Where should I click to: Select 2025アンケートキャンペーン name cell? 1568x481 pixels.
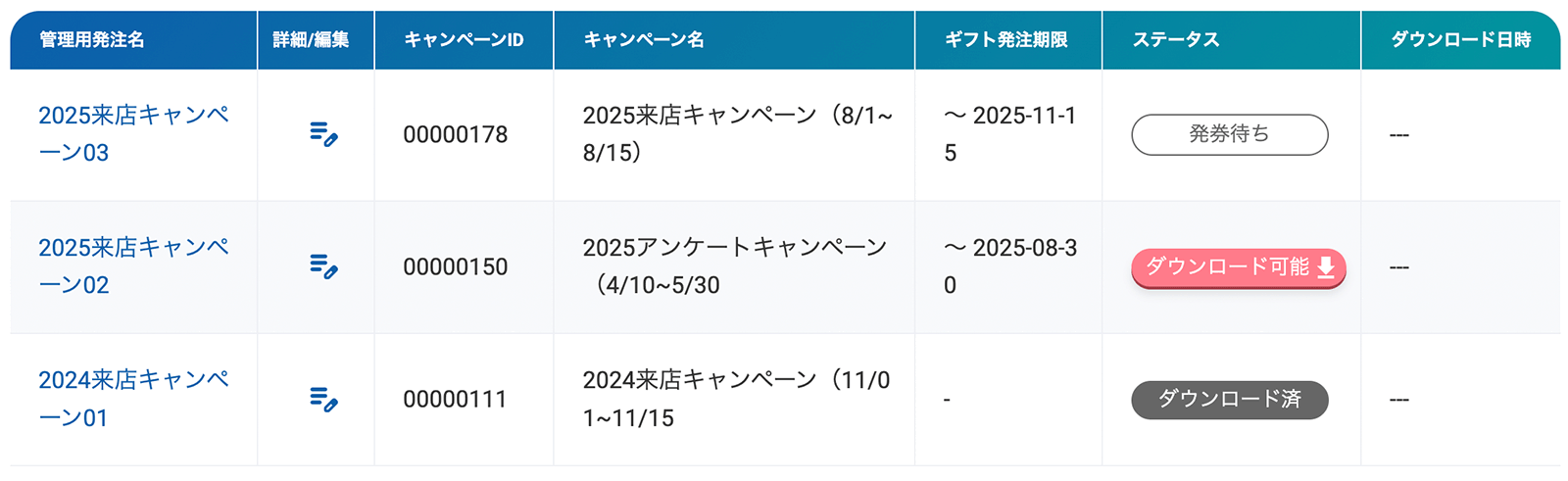(735, 266)
